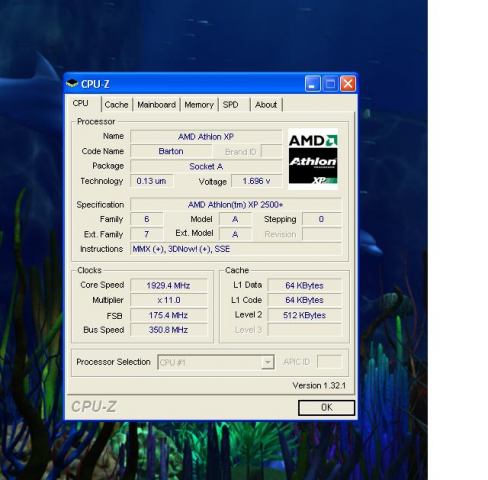Click the empty APIC ID field
Screen dimensions: 488x480
click(x=329, y=362)
